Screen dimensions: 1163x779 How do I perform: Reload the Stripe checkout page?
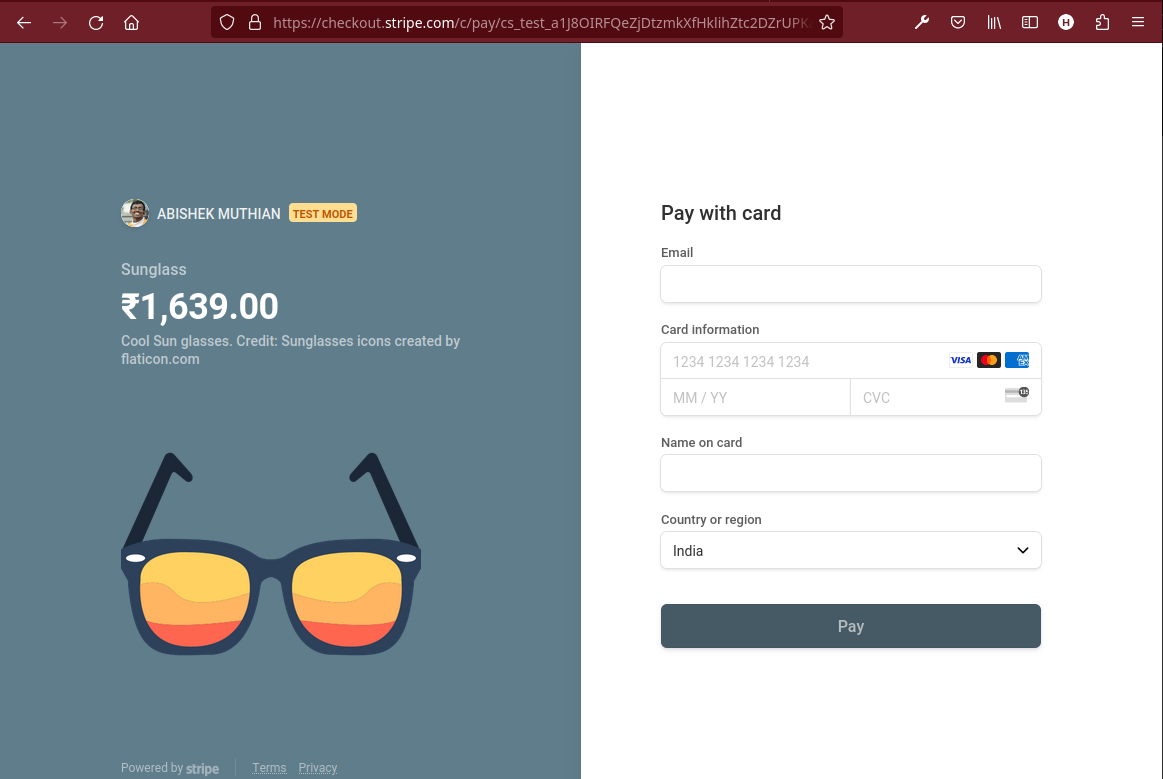tap(95, 21)
